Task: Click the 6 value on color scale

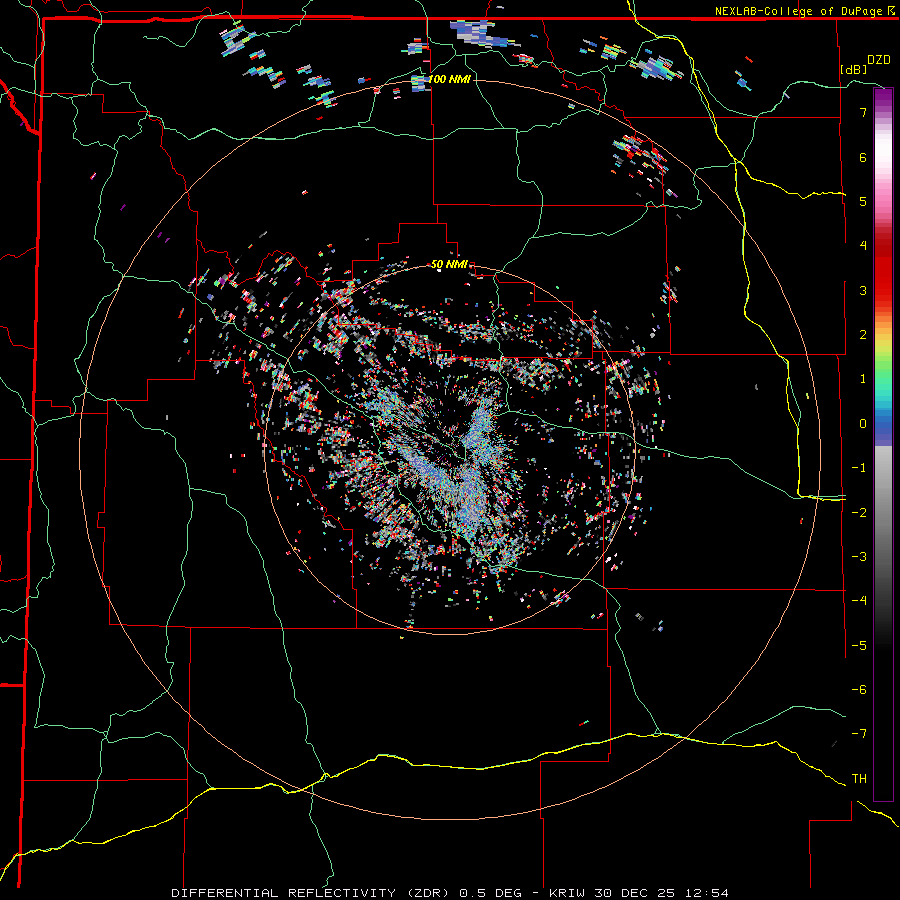Action: click(863, 157)
